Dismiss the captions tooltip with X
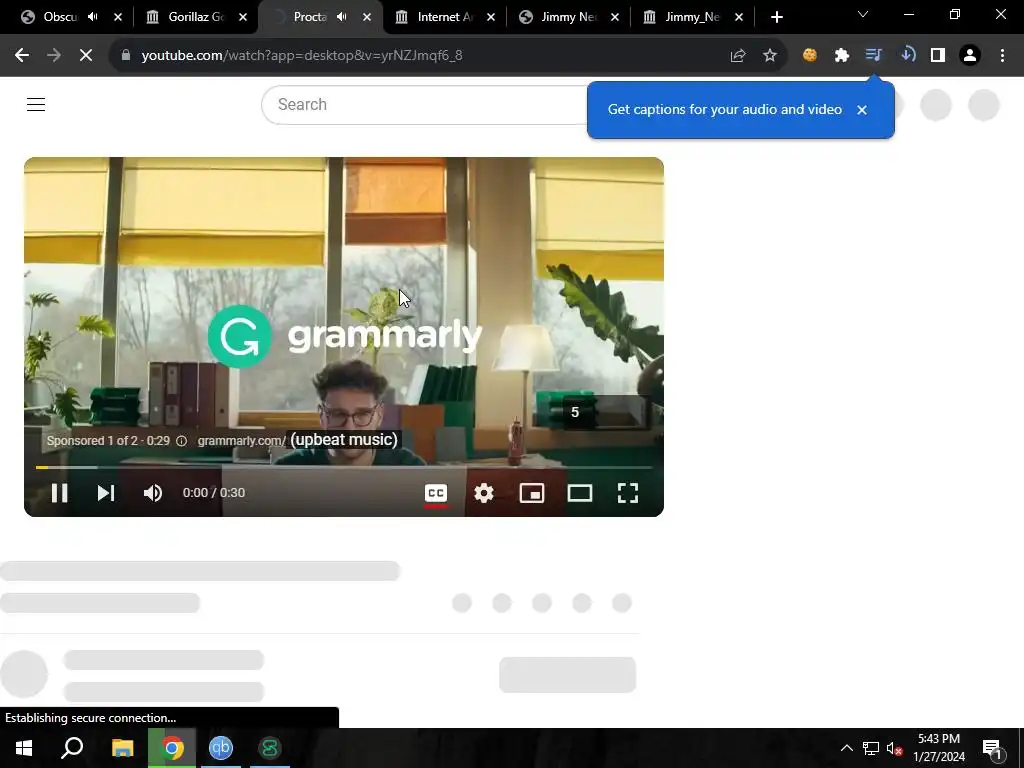Image resolution: width=1024 pixels, height=768 pixels. click(x=862, y=110)
